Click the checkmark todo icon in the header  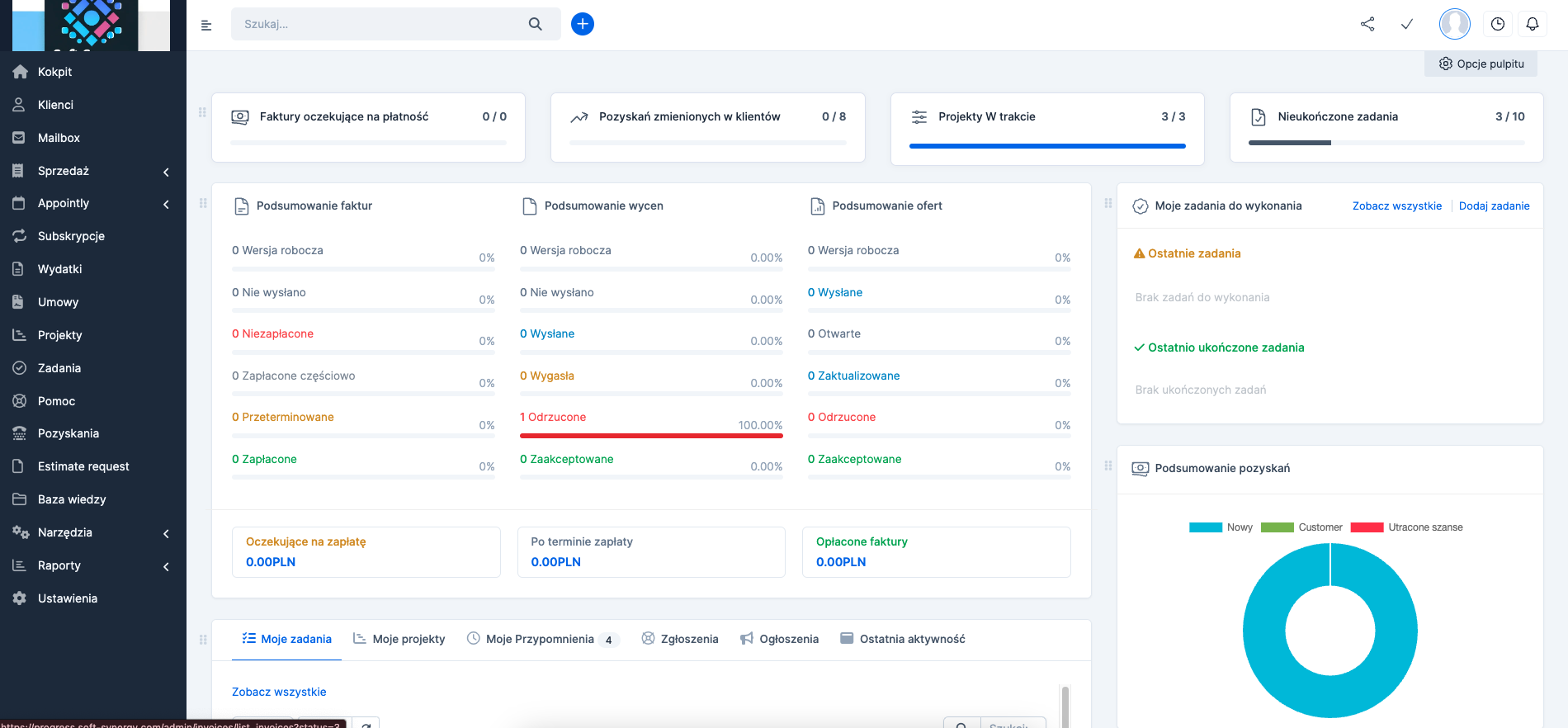click(1407, 24)
